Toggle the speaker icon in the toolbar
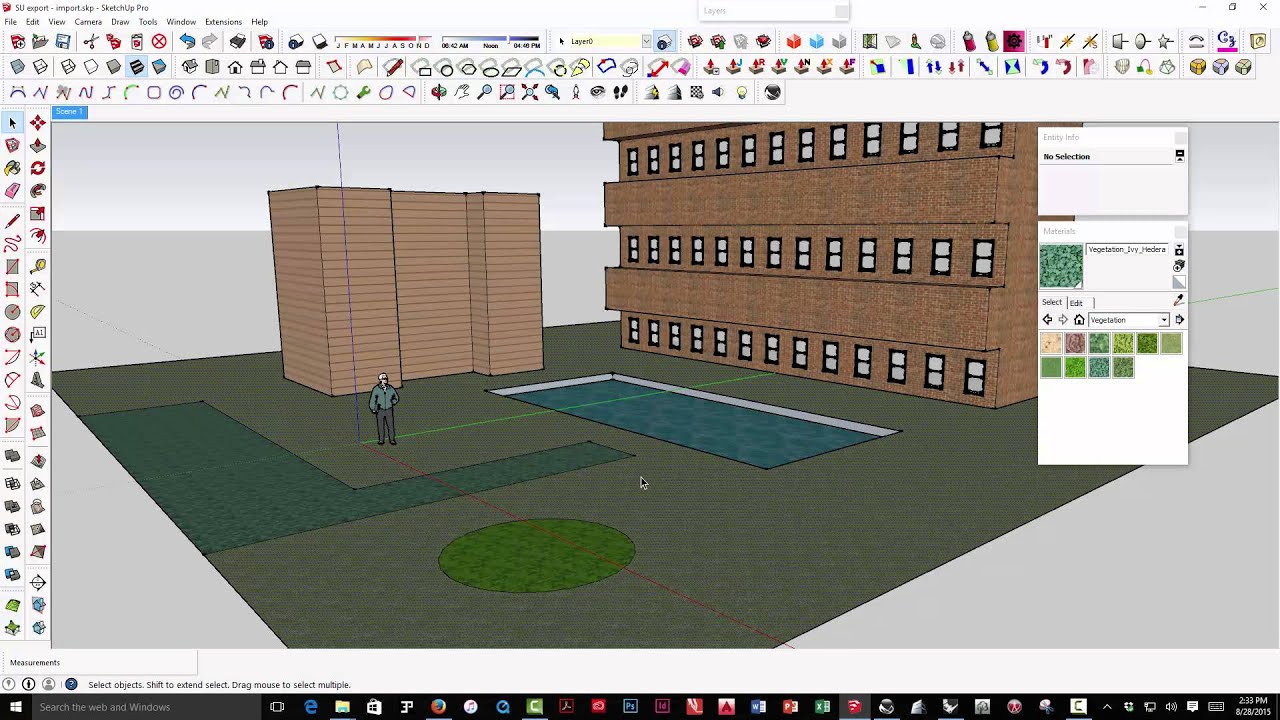 click(x=718, y=92)
